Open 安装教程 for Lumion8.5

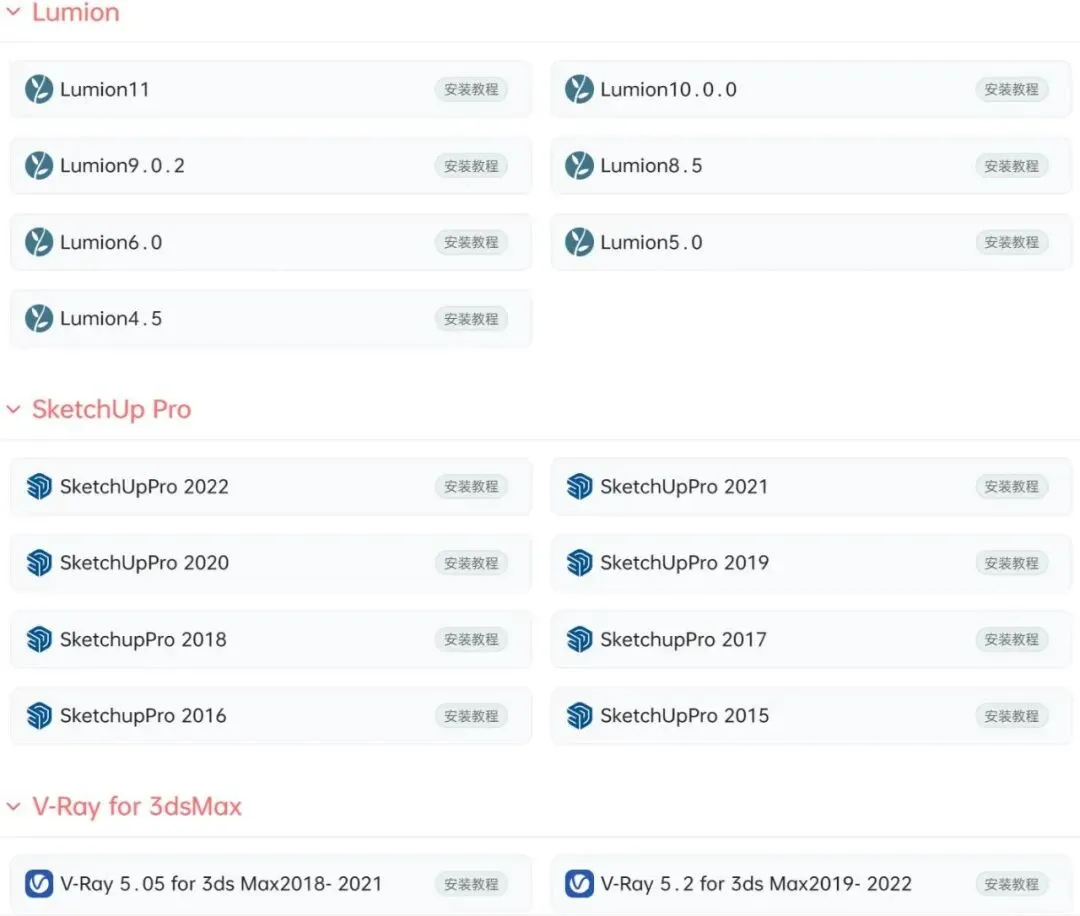[x=1011, y=166]
